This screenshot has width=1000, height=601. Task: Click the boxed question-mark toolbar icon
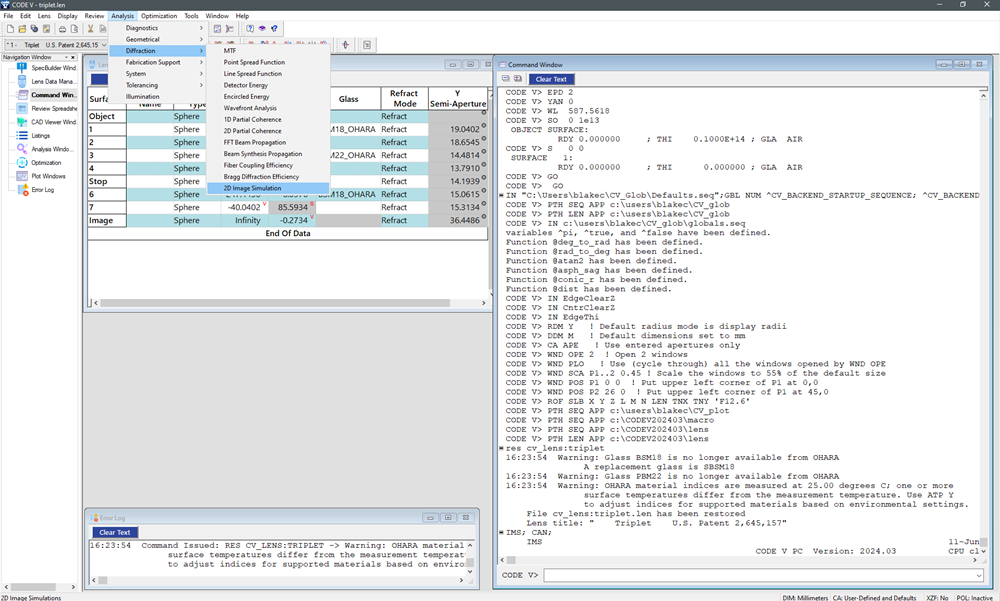click(x=250, y=29)
